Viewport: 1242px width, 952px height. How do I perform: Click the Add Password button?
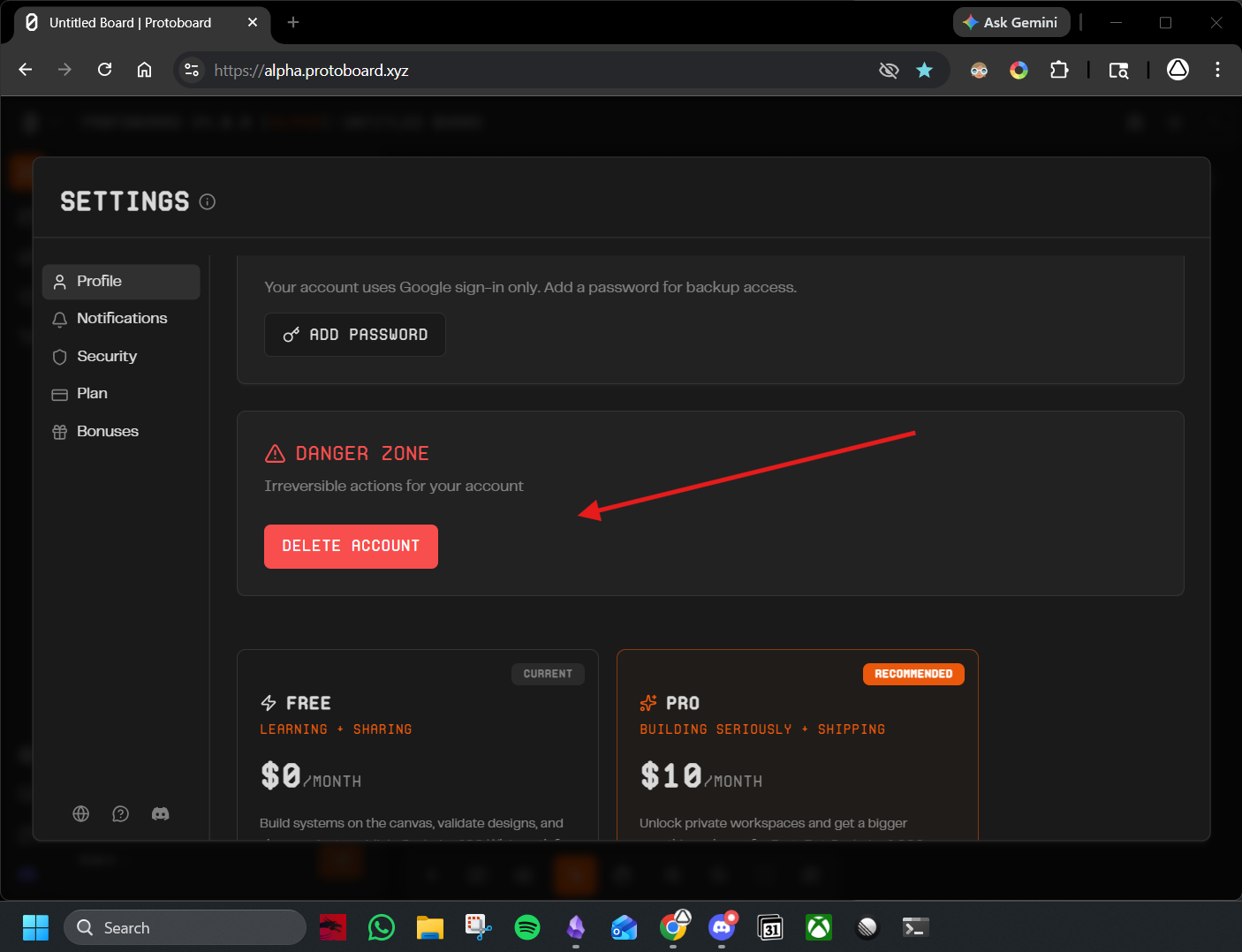(355, 335)
